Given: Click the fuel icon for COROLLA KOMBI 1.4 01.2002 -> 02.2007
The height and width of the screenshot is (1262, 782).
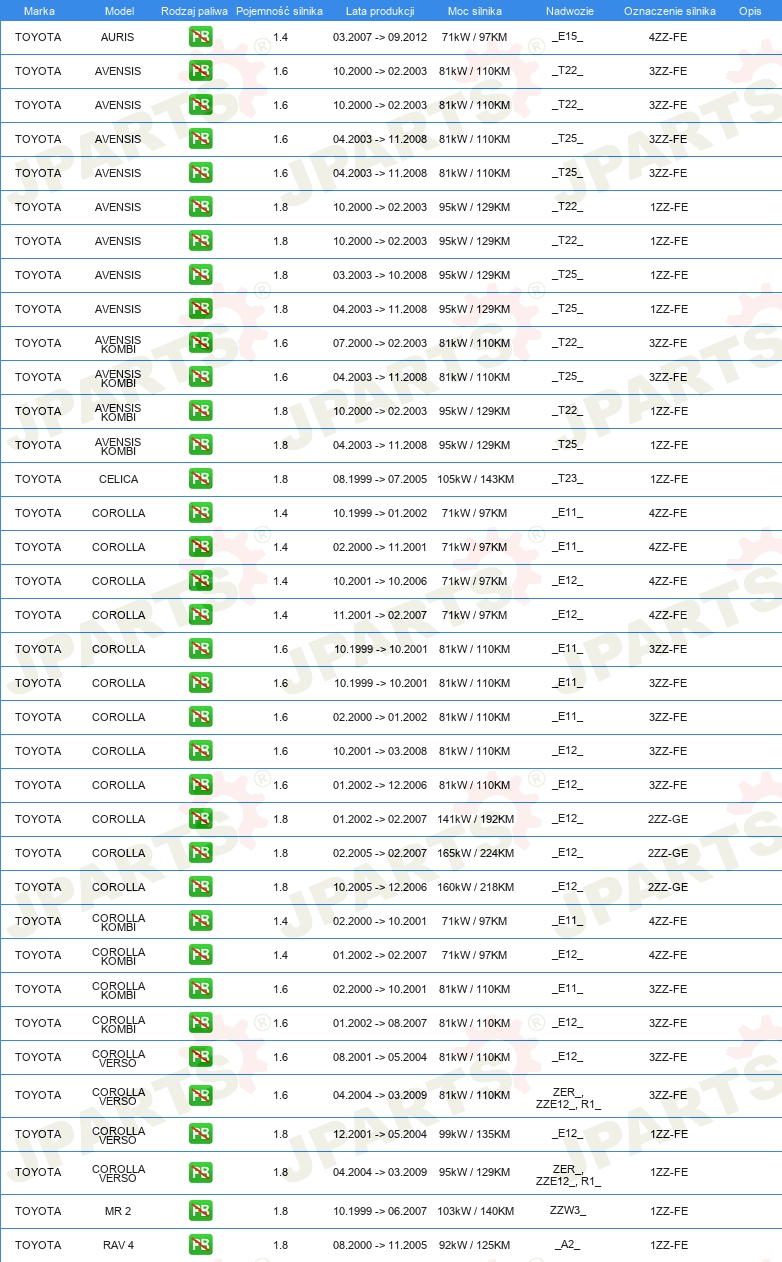Looking at the screenshot, I should coord(200,955).
